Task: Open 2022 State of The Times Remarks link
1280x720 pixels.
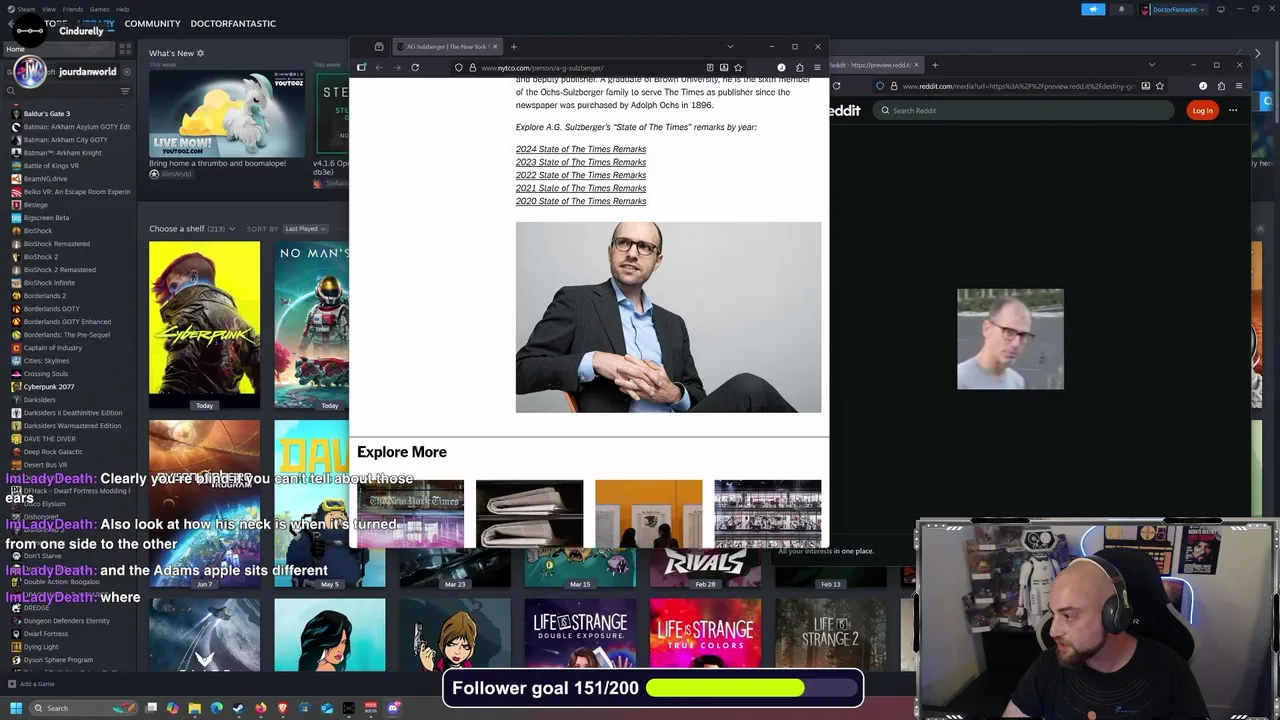Action: (581, 175)
